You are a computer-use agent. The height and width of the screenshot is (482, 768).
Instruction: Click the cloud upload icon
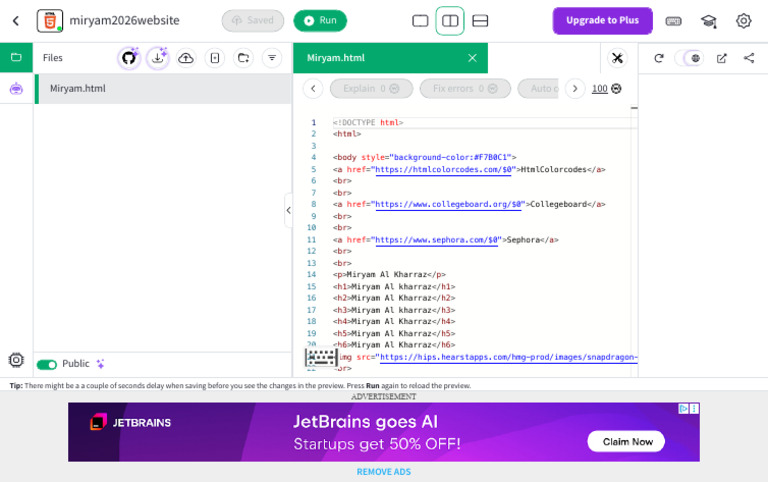pyautogui.click(x=186, y=58)
